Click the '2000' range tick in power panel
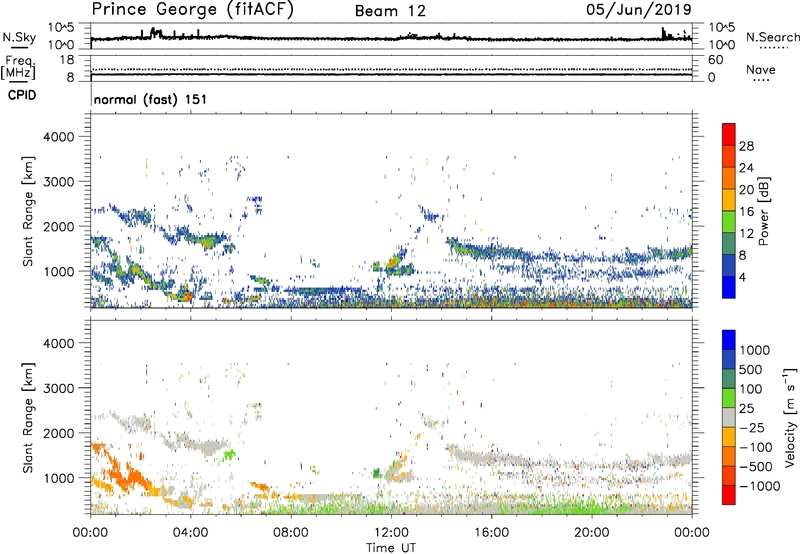The height and width of the screenshot is (554, 800). pyautogui.click(x=59, y=226)
